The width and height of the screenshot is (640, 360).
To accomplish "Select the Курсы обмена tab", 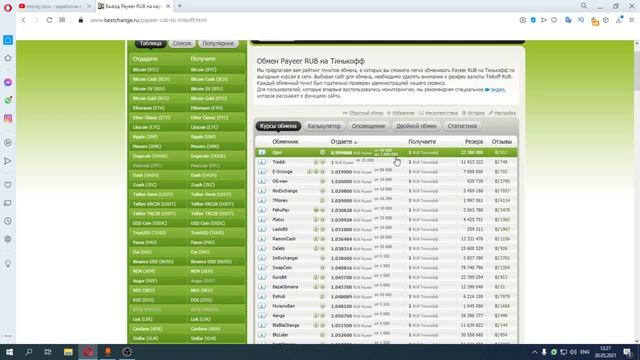I will [x=278, y=126].
